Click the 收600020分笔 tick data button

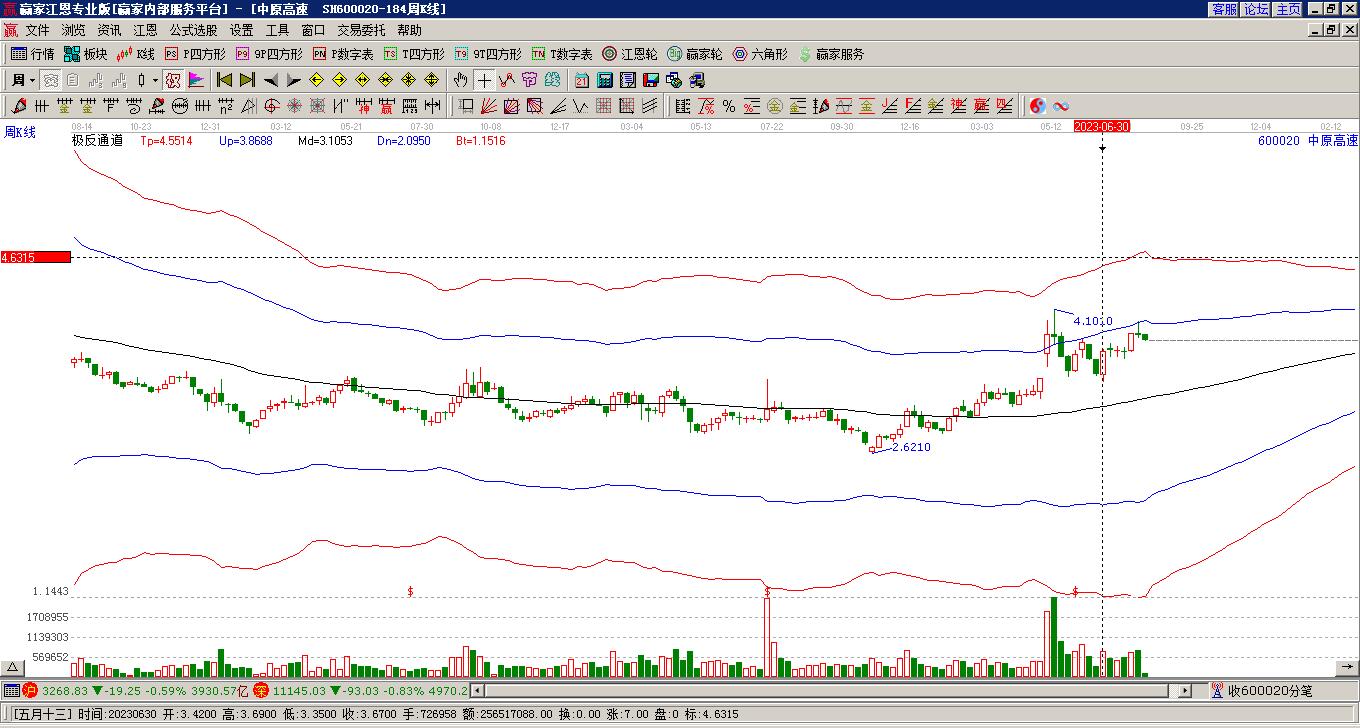[1262, 690]
